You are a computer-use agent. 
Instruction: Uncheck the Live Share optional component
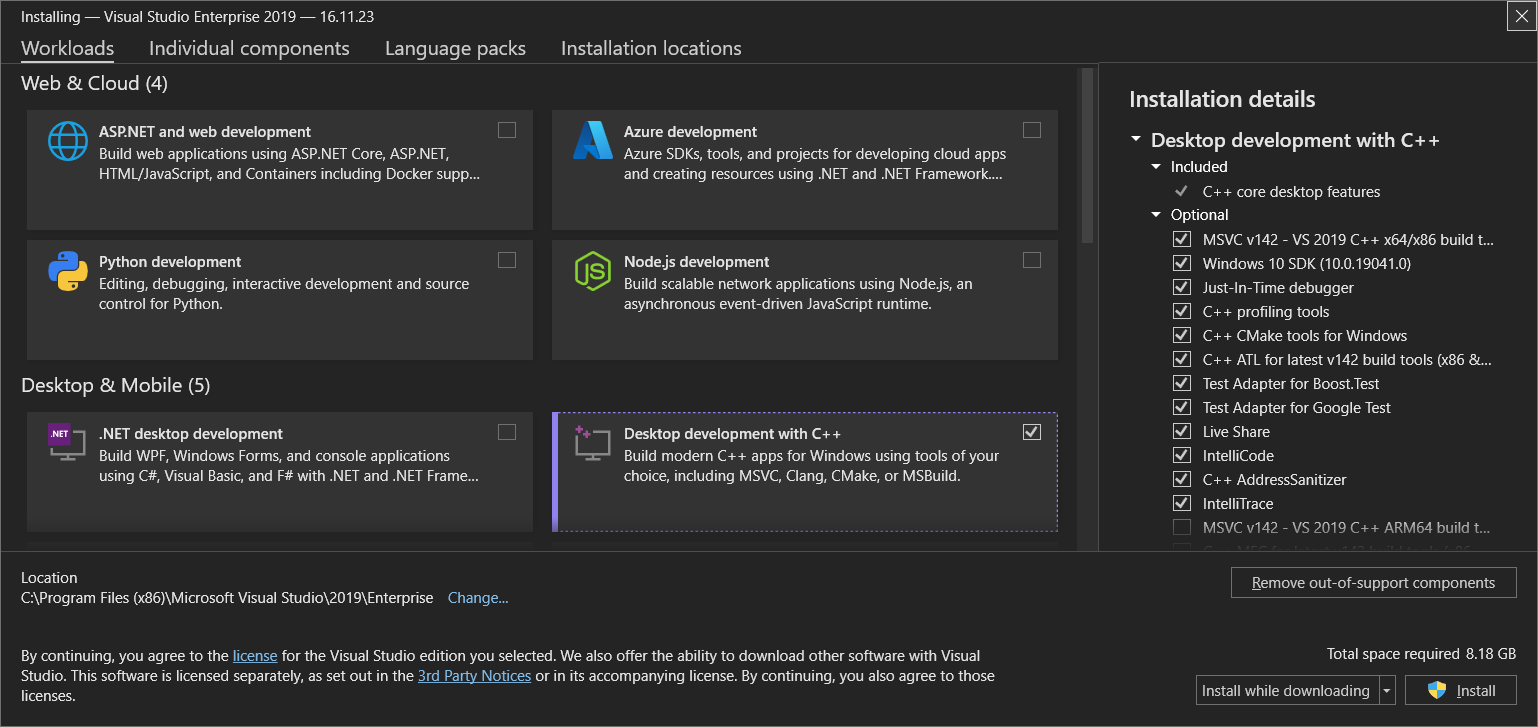(x=1182, y=432)
